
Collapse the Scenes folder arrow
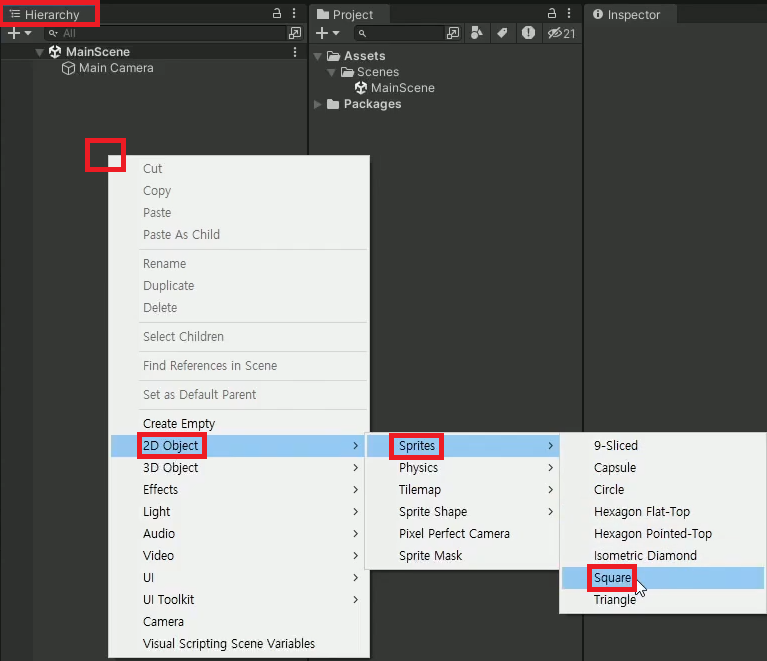tap(332, 72)
